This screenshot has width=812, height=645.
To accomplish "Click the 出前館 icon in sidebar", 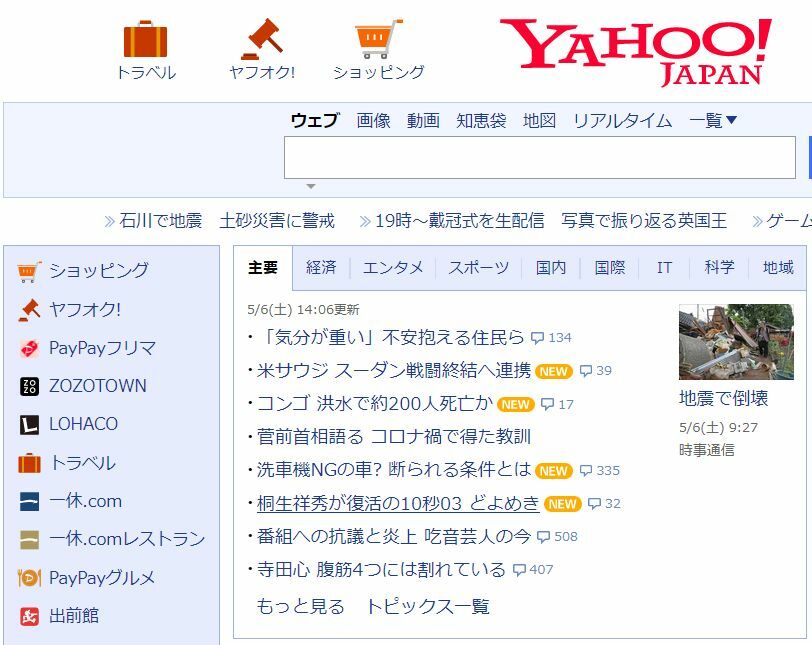I will (29, 616).
